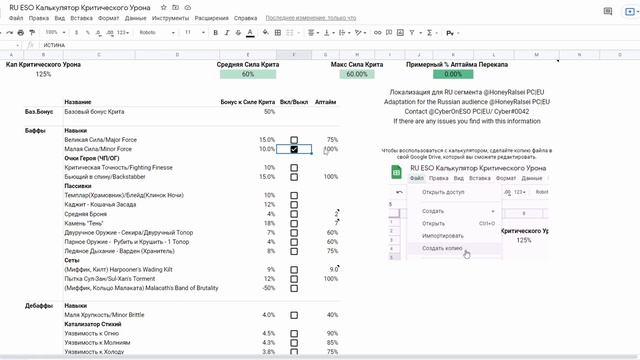Open the 100% zoom dropdown
640x360 pixels.
coord(55,33)
